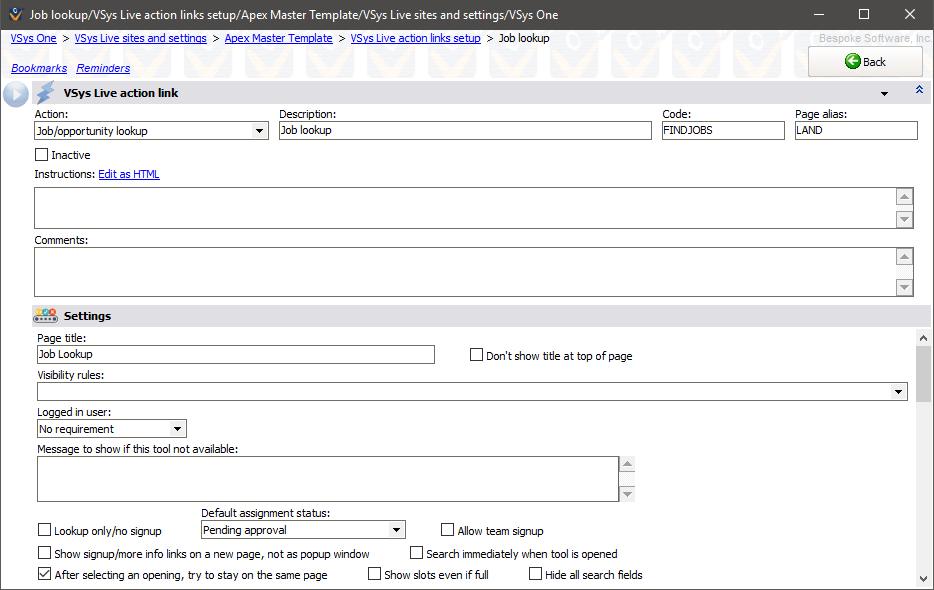934x590 pixels.
Task: Click the Edit as HTML link
Action: (x=129, y=174)
